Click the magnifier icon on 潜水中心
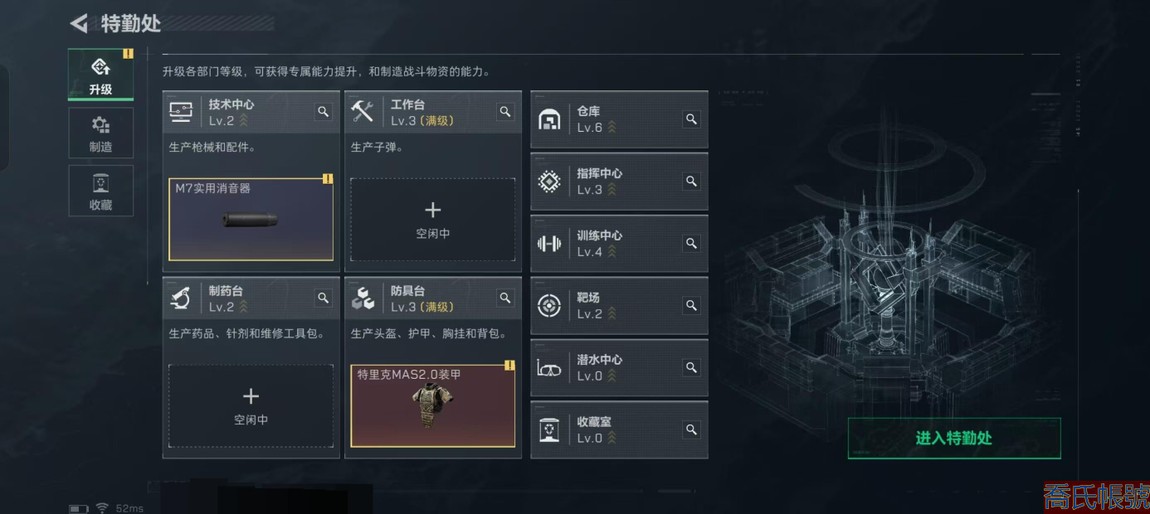 pos(691,367)
